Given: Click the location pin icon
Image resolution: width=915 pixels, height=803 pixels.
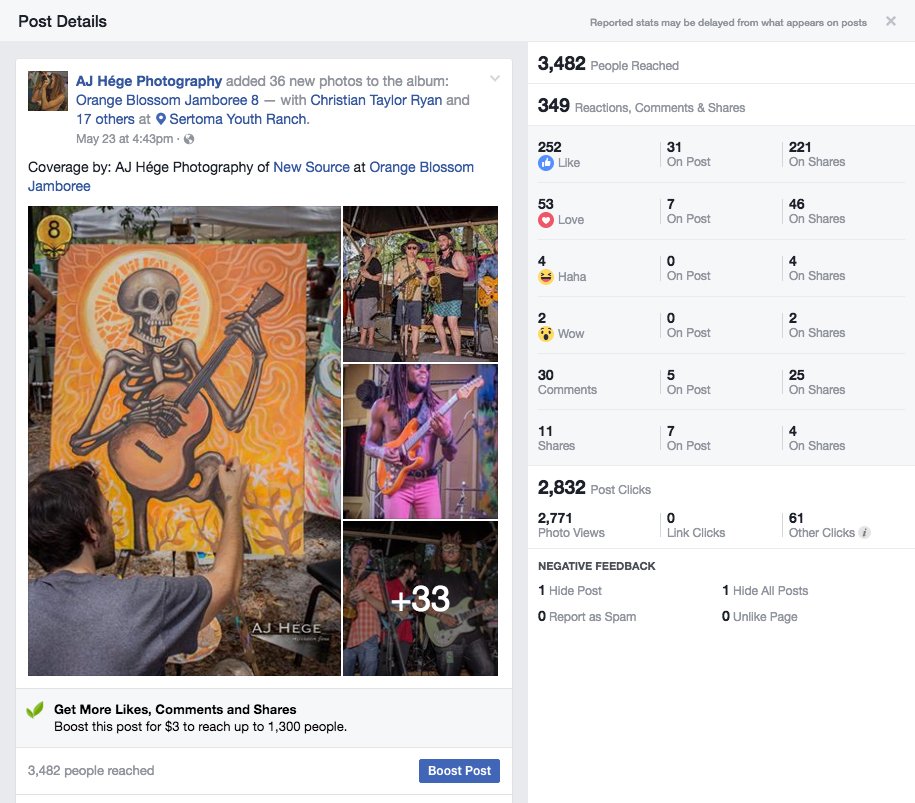Looking at the screenshot, I should click(x=160, y=120).
